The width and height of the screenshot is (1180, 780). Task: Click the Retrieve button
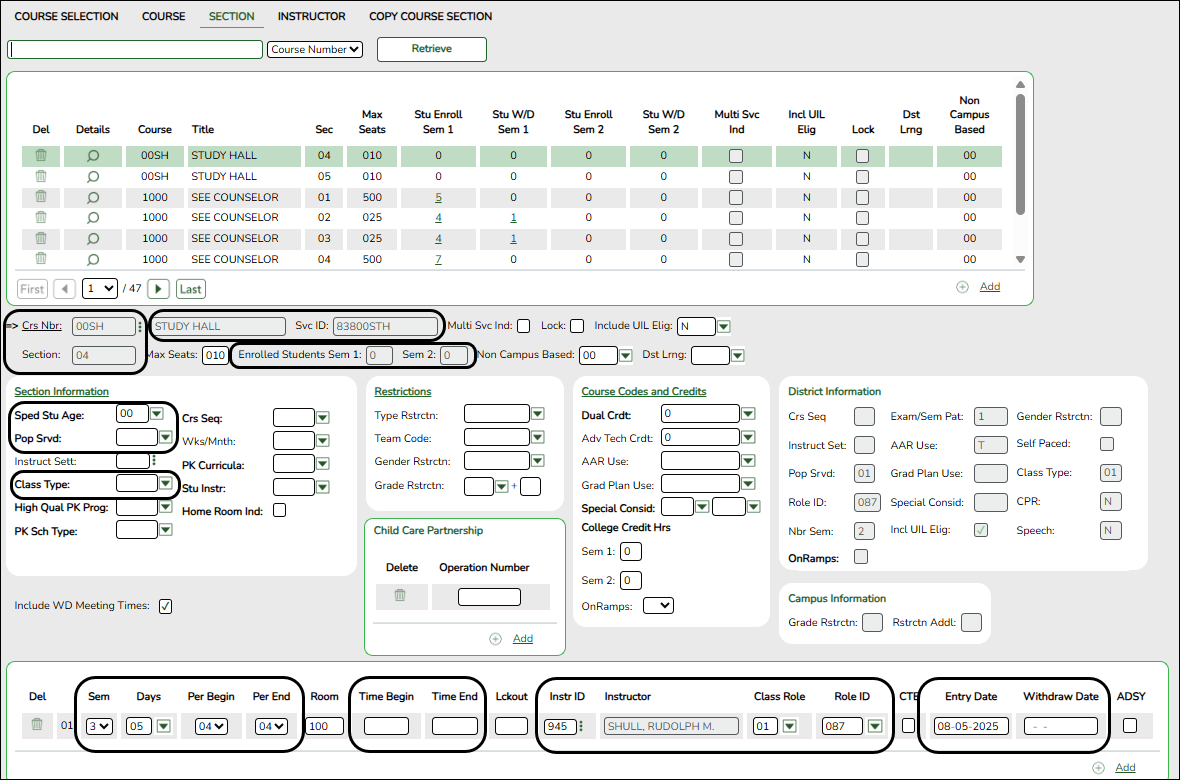[x=431, y=49]
